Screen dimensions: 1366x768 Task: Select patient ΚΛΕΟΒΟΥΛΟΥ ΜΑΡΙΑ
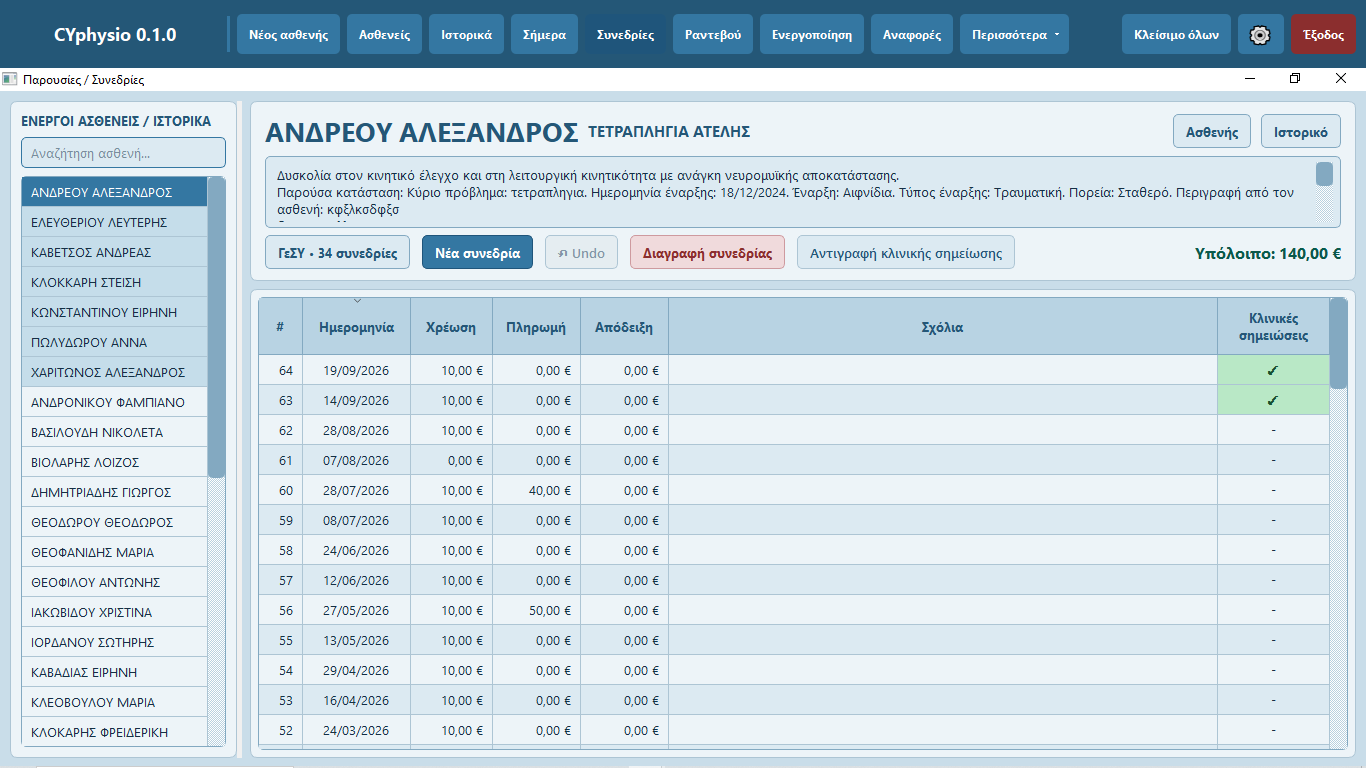(114, 702)
